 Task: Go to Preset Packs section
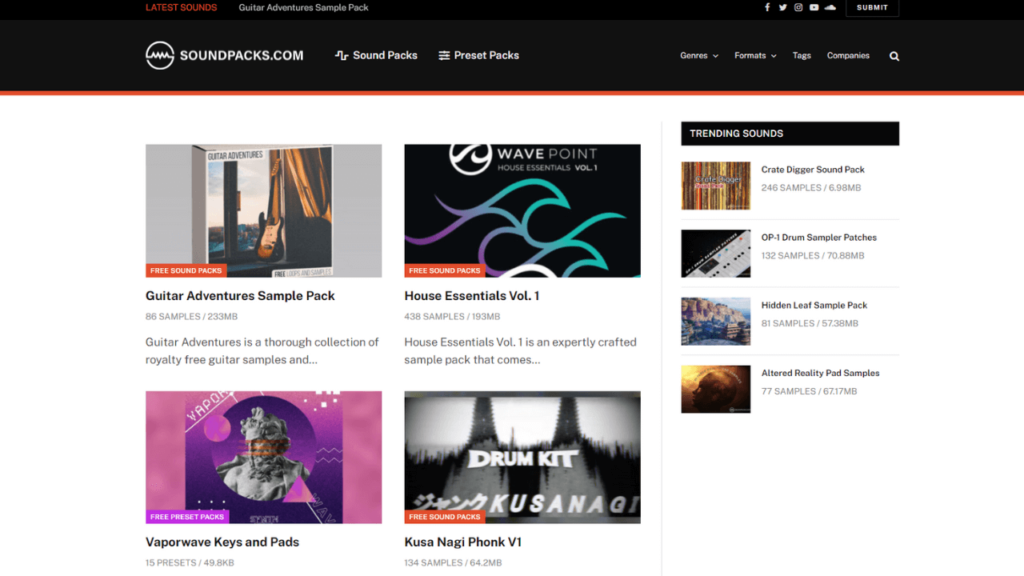click(x=479, y=56)
